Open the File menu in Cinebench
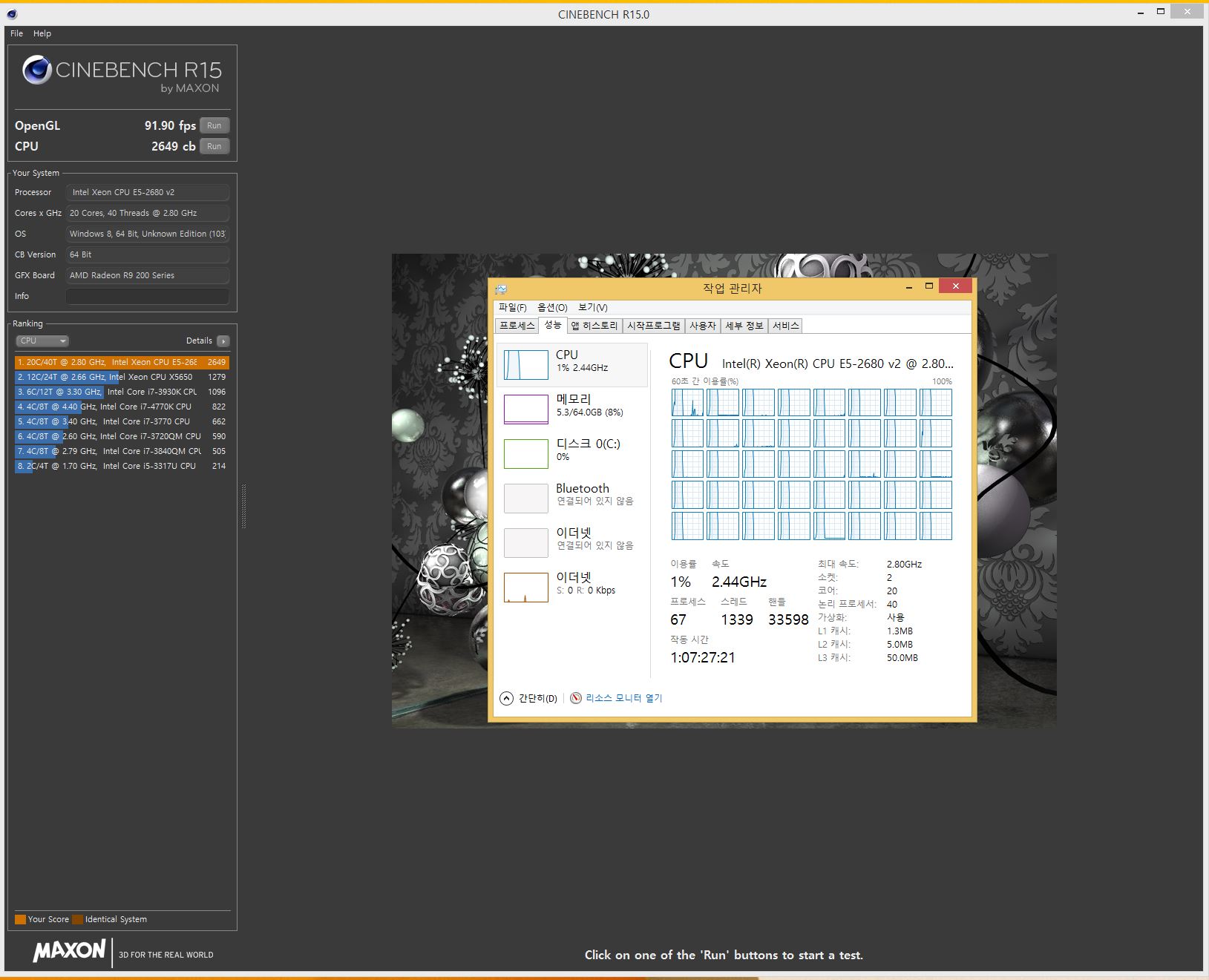 pyautogui.click(x=16, y=33)
